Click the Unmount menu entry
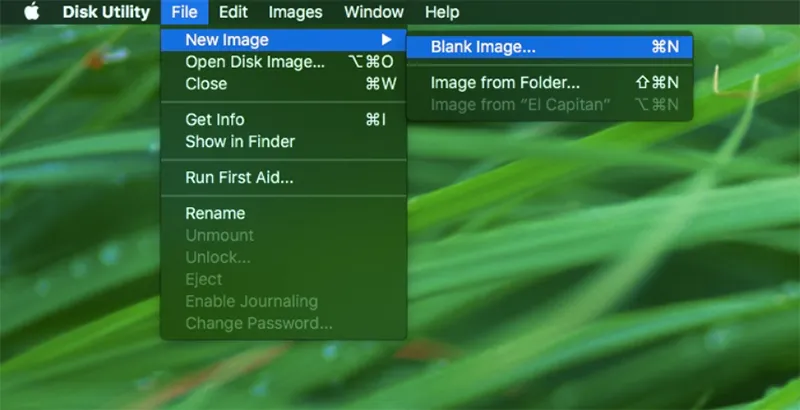This screenshot has width=800, height=410. [219, 235]
